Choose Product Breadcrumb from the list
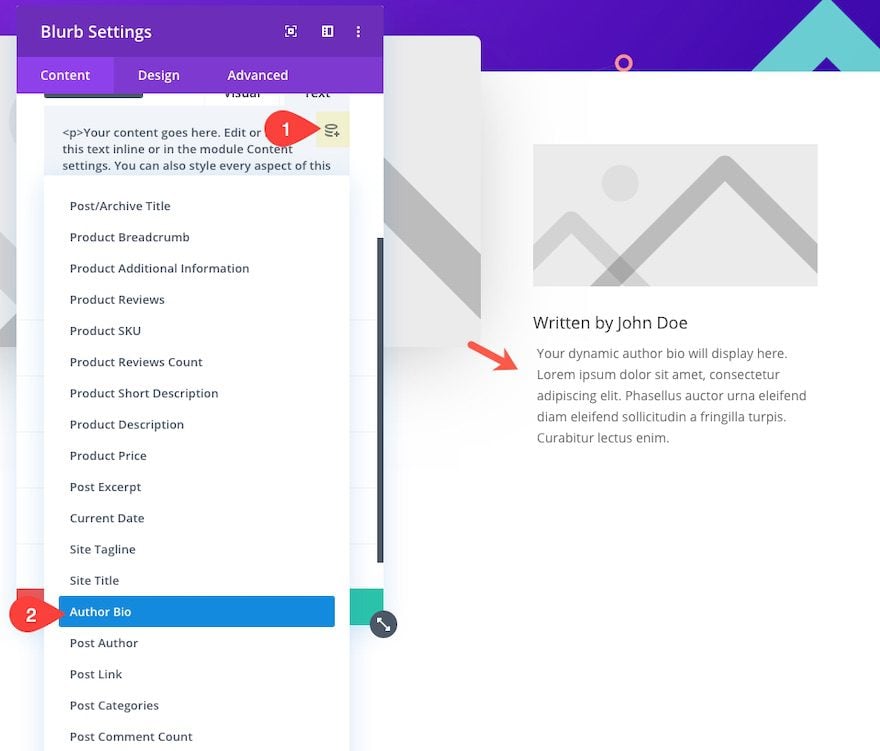 pos(196,237)
